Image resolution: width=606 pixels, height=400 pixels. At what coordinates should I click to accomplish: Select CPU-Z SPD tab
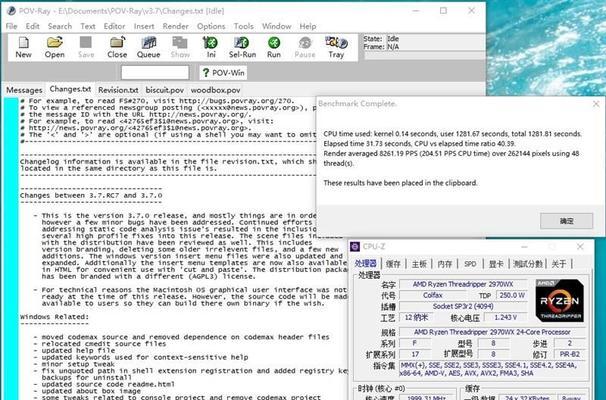click(x=470, y=264)
